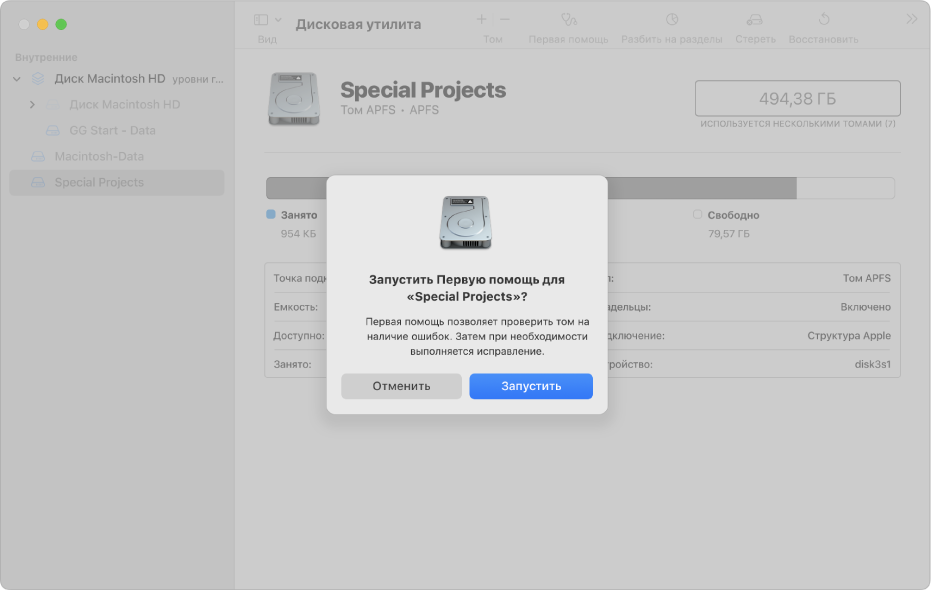Select Macintosh-Data volume in sidebar
Viewport: 931px width, 593px height.
(x=117, y=156)
